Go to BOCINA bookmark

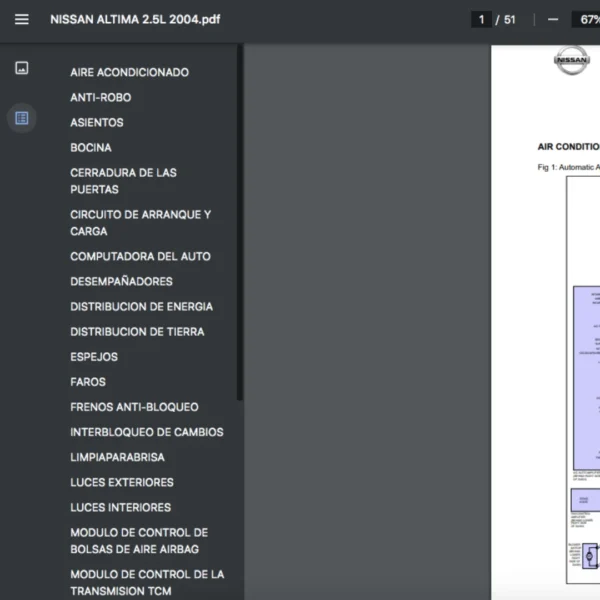[91, 148]
